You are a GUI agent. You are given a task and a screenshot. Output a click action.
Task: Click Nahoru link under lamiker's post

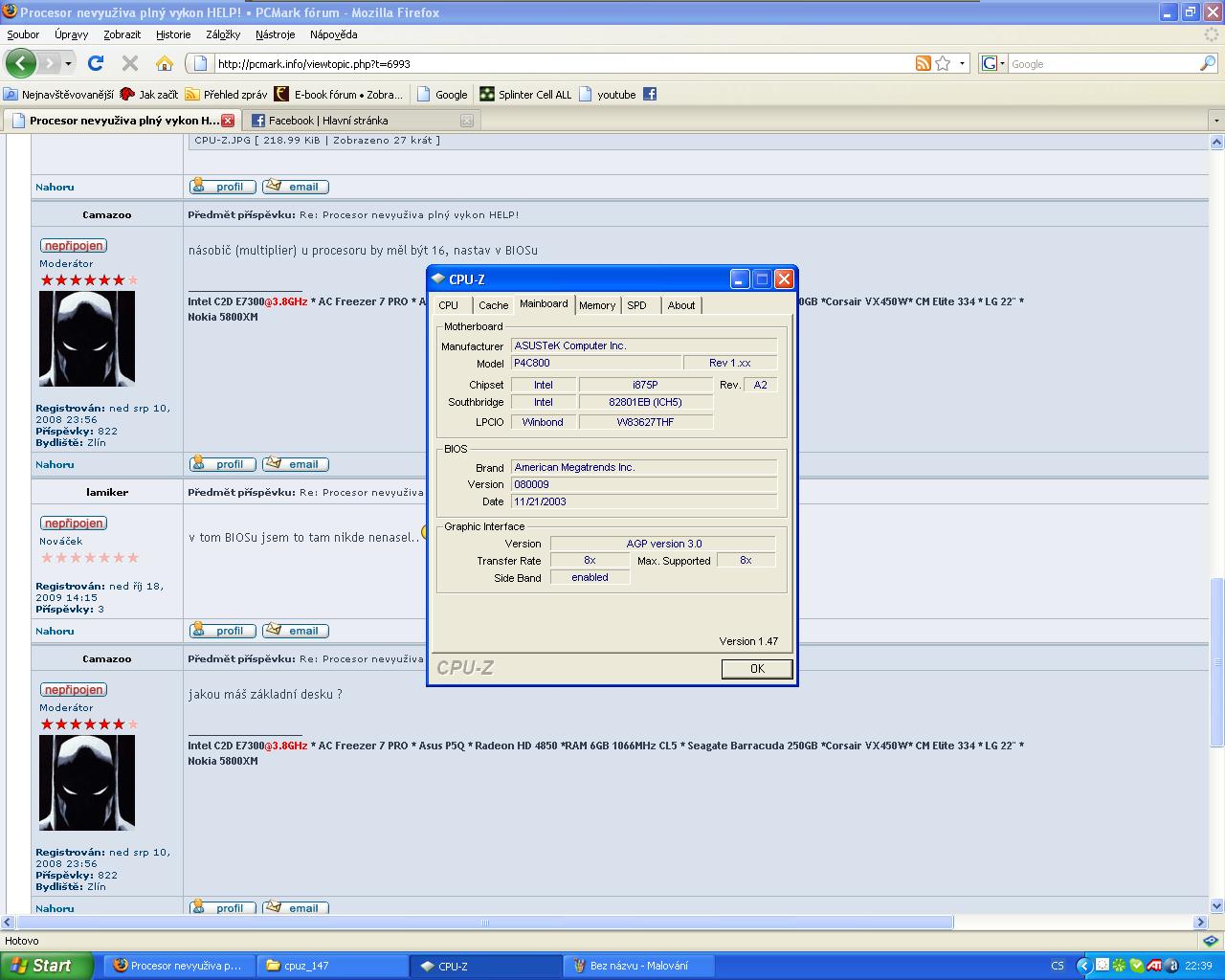[x=55, y=632]
